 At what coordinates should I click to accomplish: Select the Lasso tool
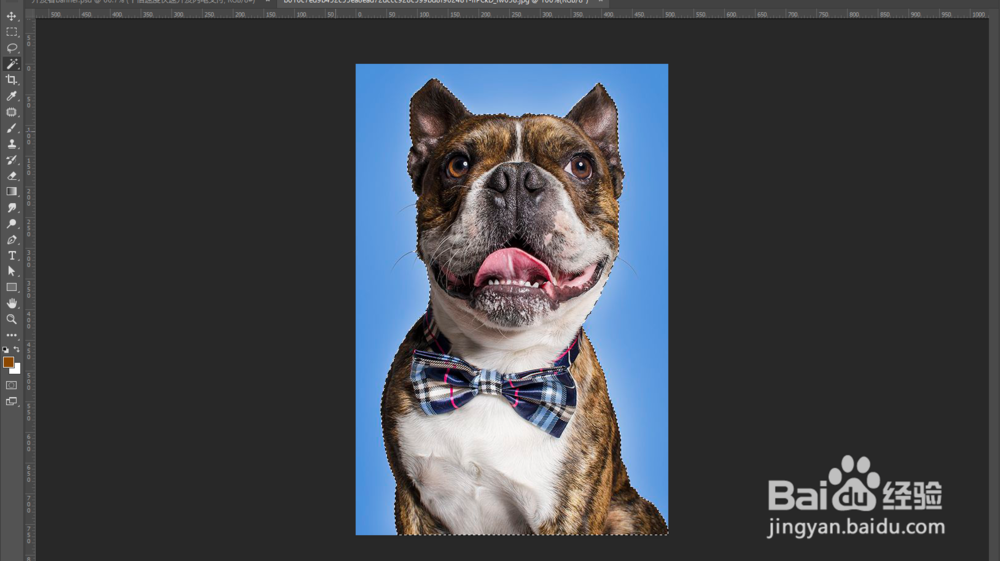[11, 48]
